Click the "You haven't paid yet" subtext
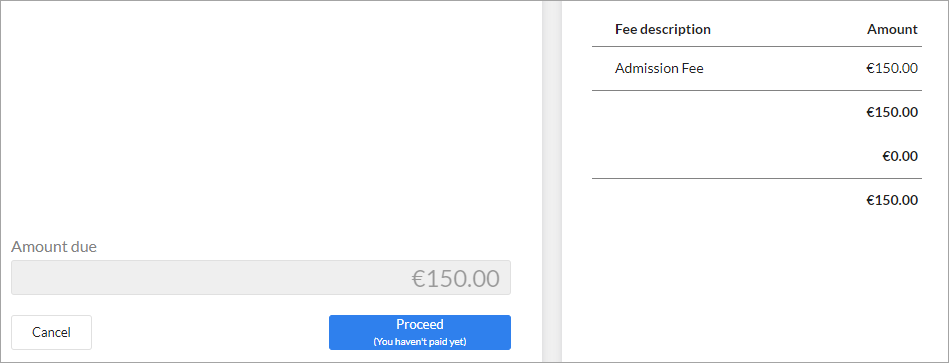Screen dimensions: 949x363 point(419,342)
